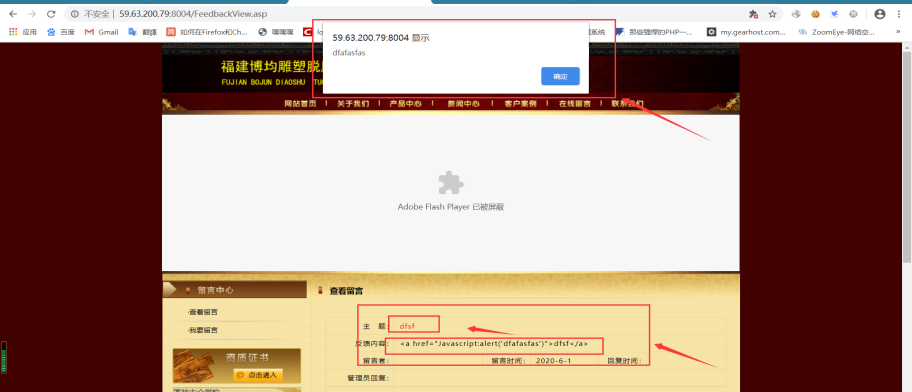912x392 pixels.
Task: Open 在线留言 navigation item
Action: coord(575,104)
